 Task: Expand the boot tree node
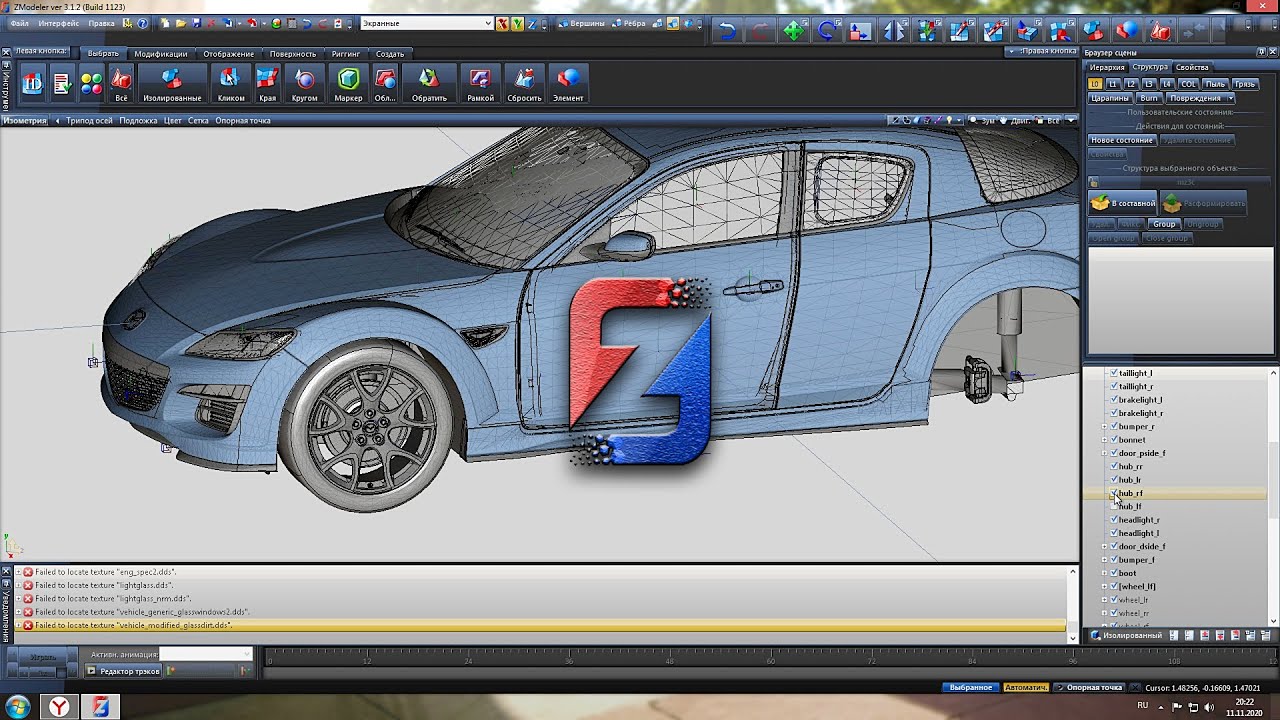click(x=1104, y=573)
